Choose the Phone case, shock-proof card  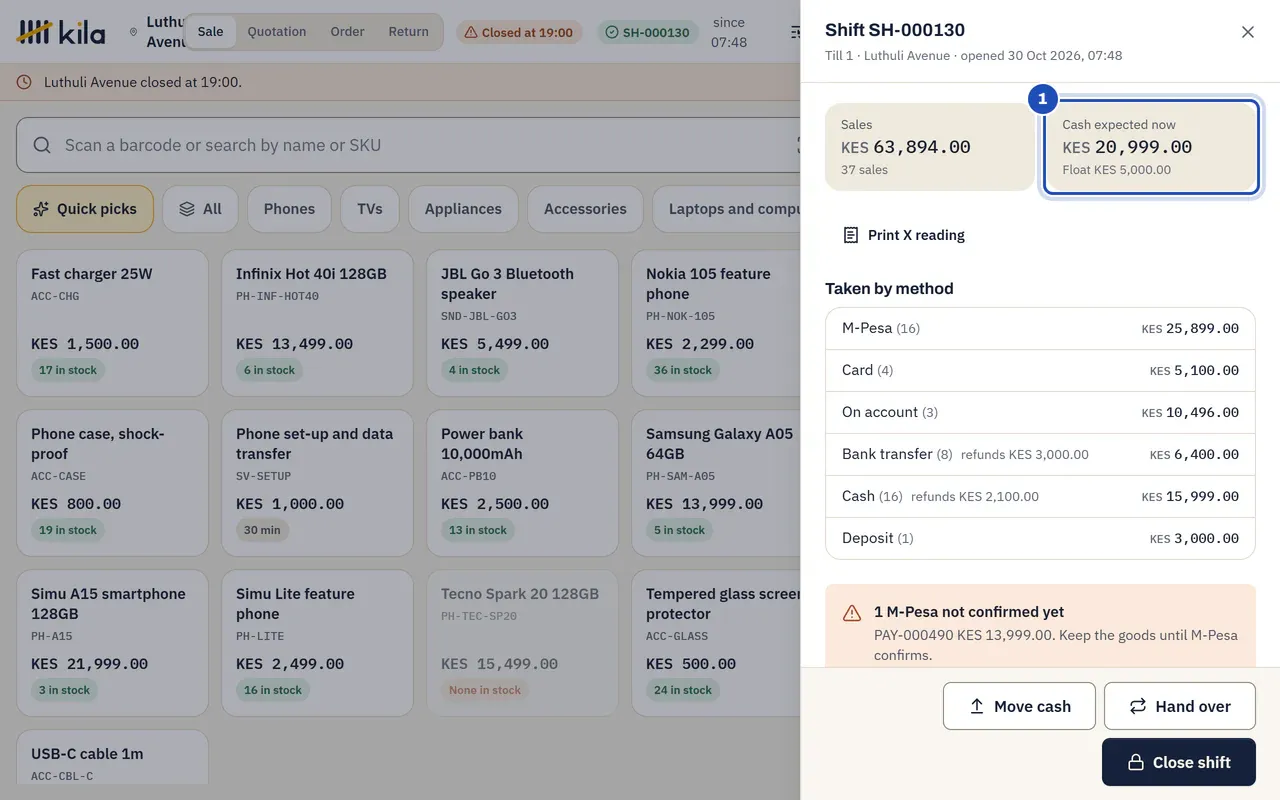(113, 483)
